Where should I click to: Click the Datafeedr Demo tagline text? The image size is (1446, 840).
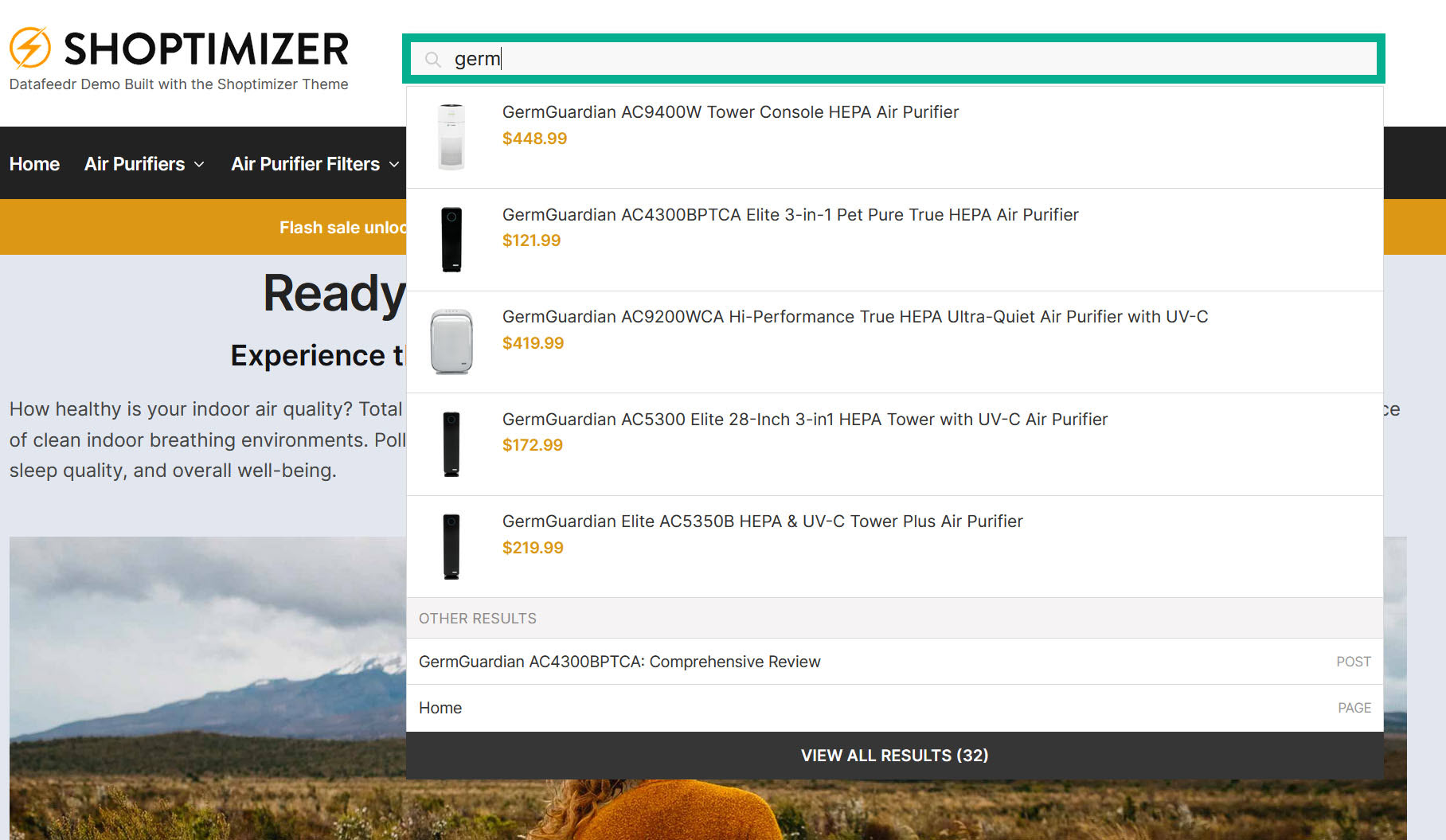[178, 84]
